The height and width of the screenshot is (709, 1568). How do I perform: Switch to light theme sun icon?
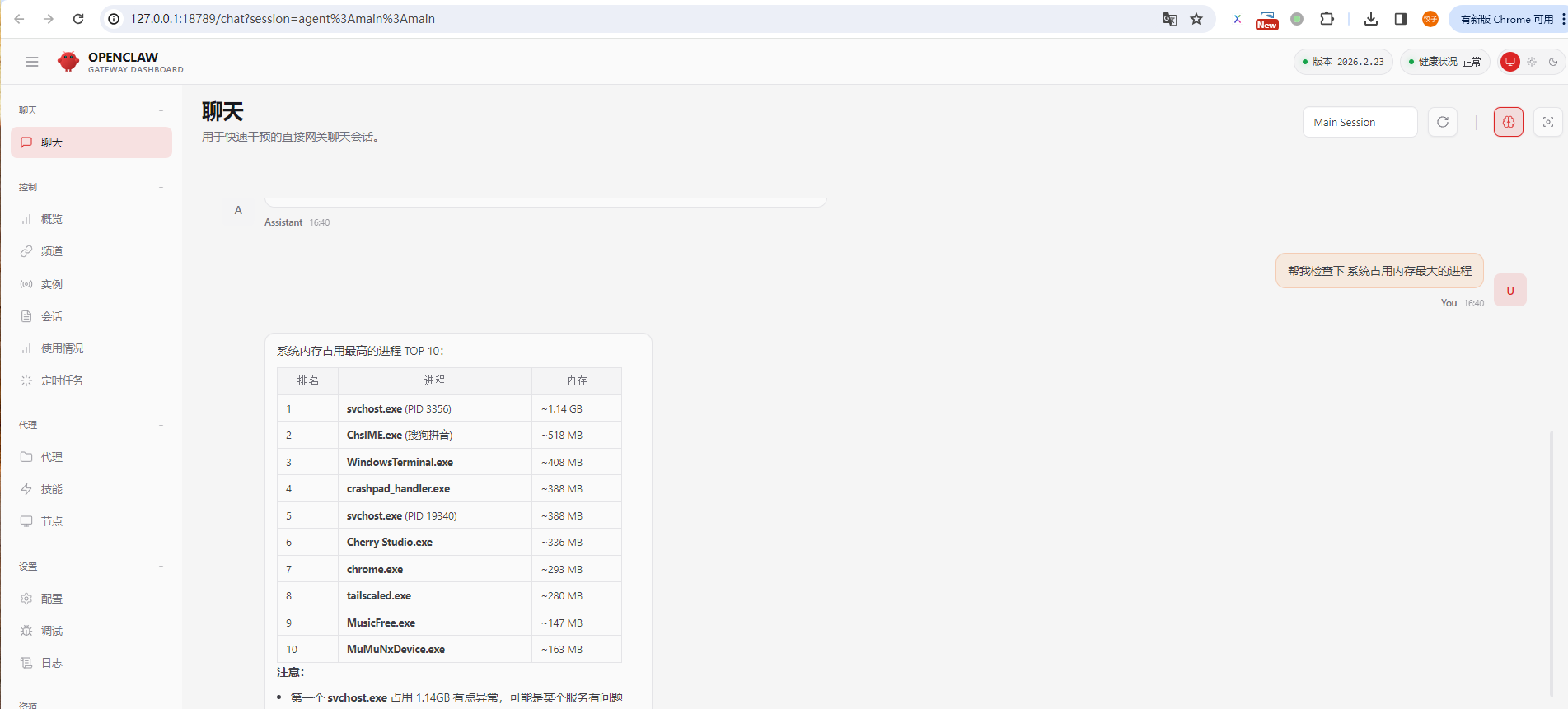tap(1532, 62)
